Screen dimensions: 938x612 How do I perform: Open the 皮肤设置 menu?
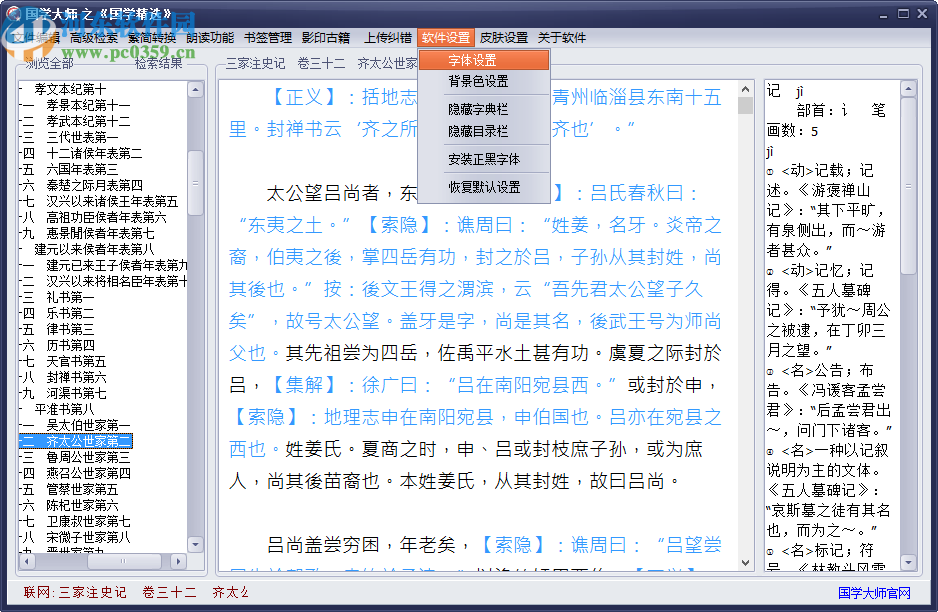click(x=504, y=38)
